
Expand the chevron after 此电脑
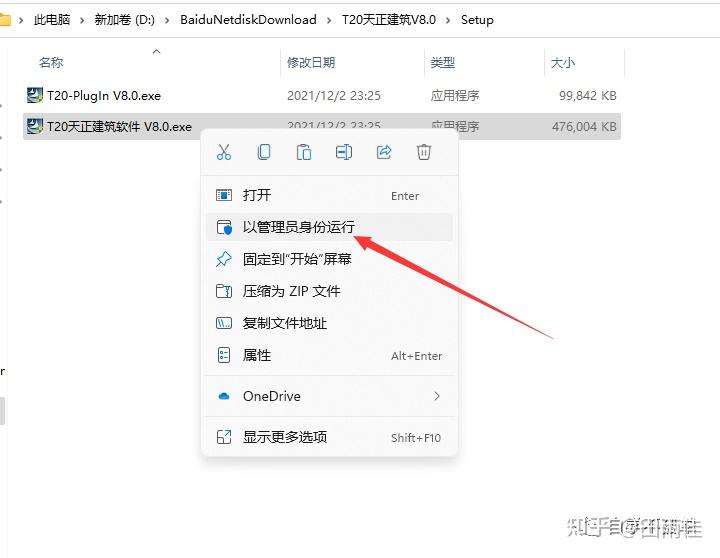(x=82, y=20)
